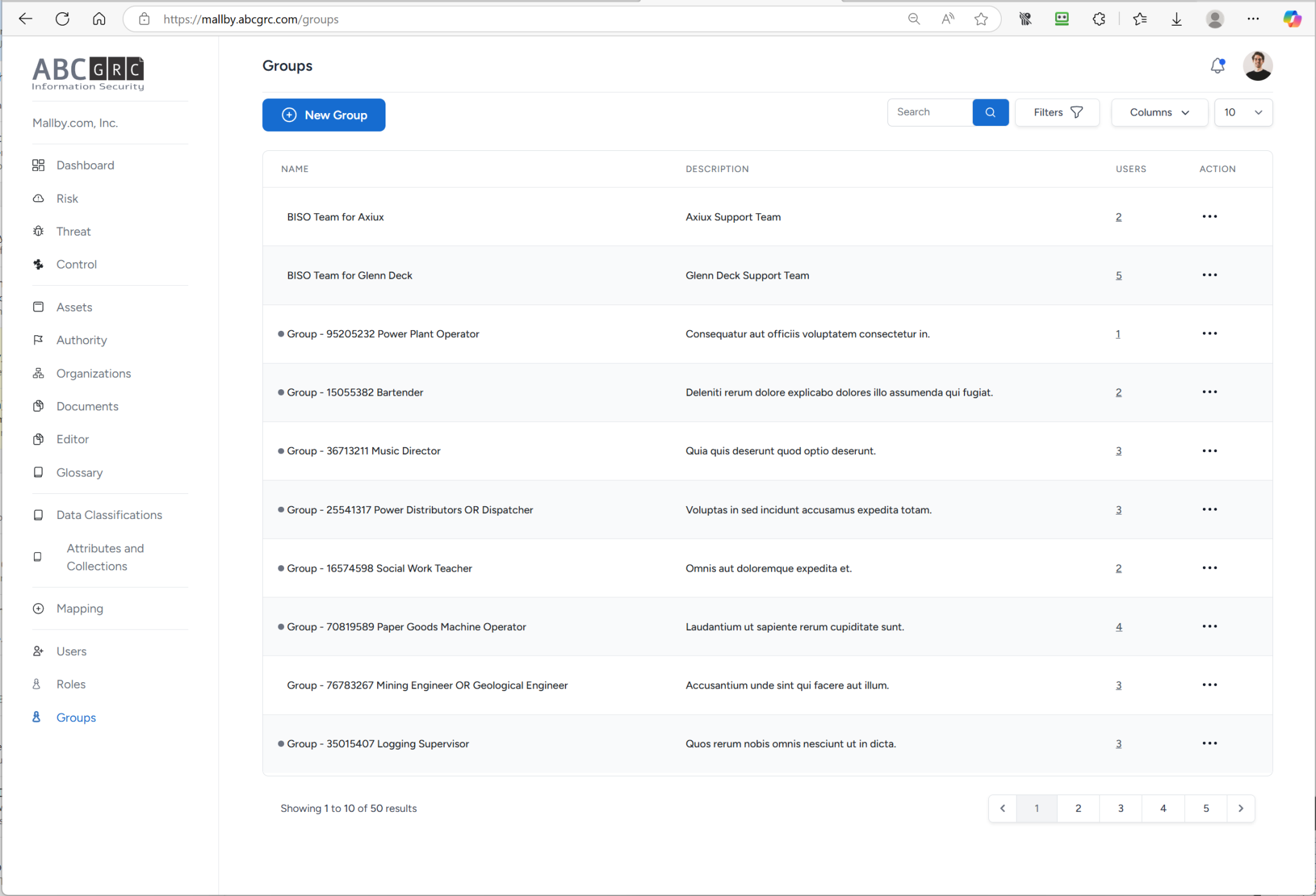The height and width of the screenshot is (896, 1316).
Task: Click the browser favorites star icon
Action: click(x=981, y=19)
